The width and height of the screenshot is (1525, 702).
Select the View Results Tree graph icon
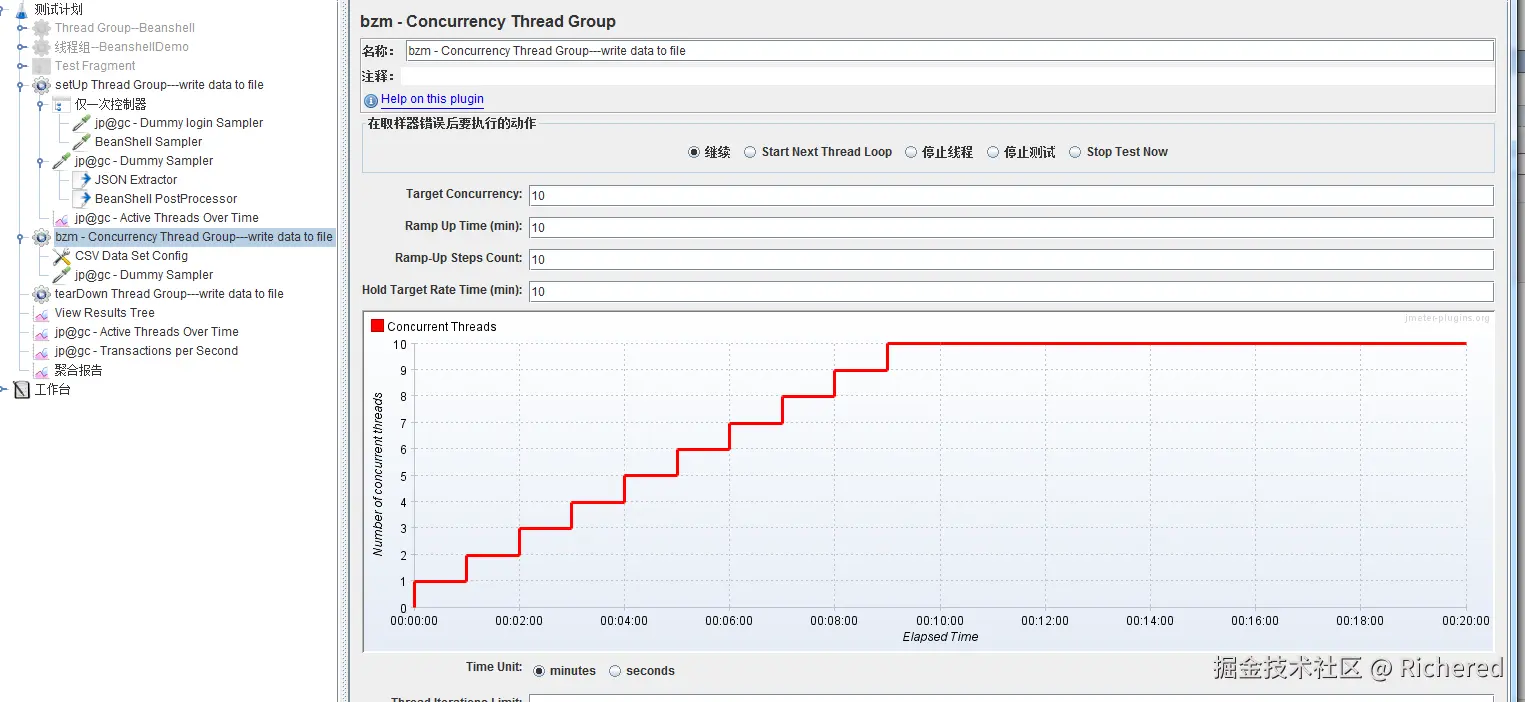(41, 313)
